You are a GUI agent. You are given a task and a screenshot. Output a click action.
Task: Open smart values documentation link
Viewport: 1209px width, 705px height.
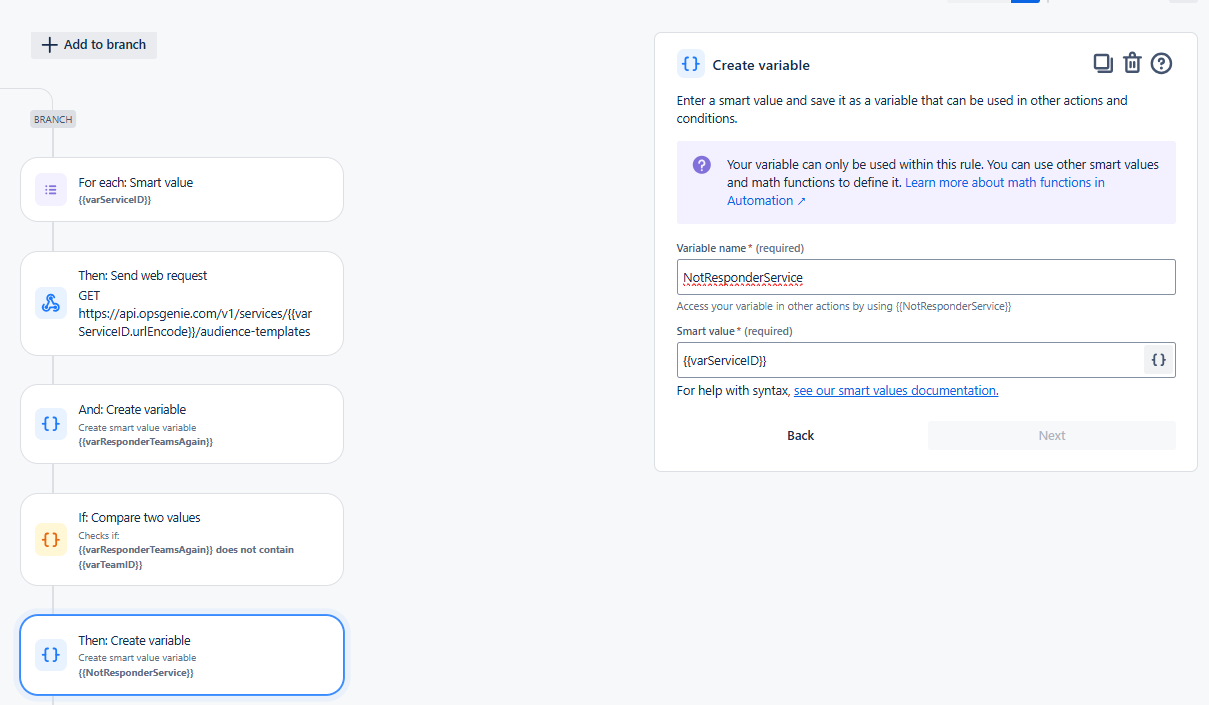(x=896, y=391)
